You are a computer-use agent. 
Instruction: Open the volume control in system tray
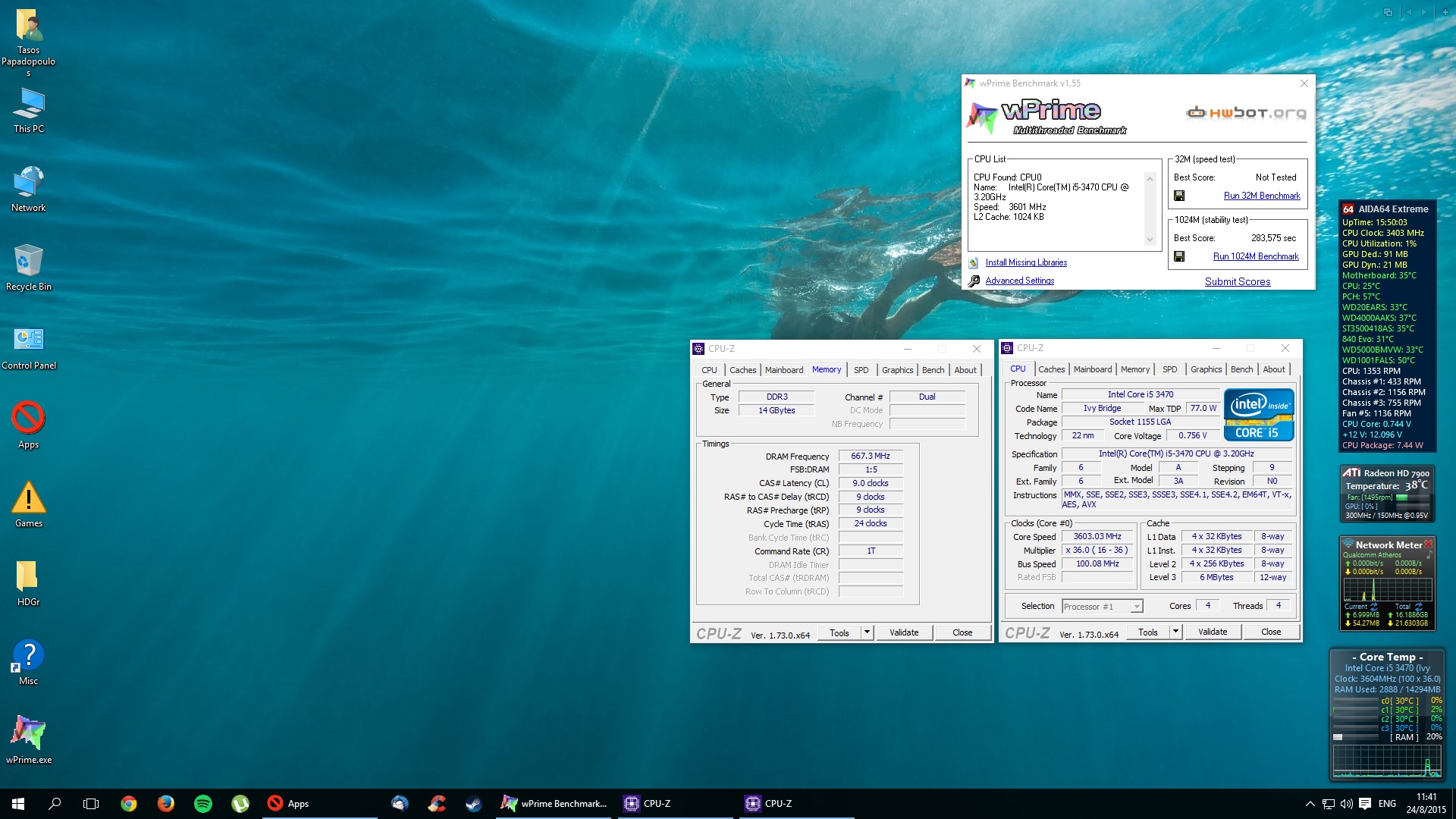1347,804
